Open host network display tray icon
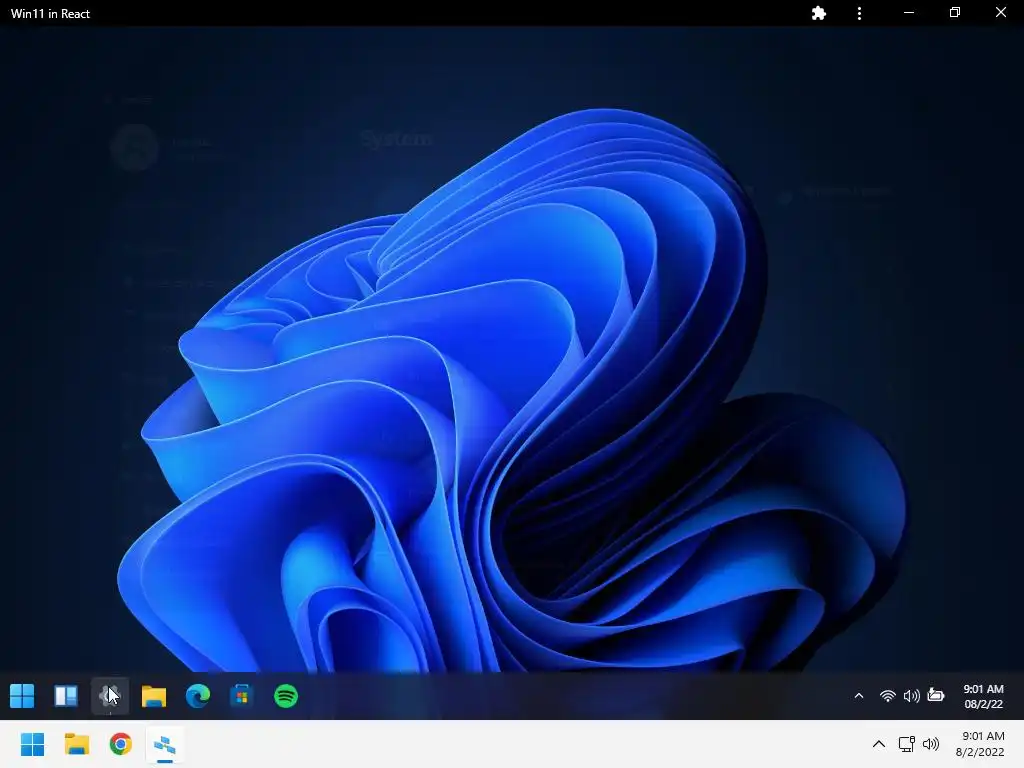 pyautogui.click(x=906, y=744)
